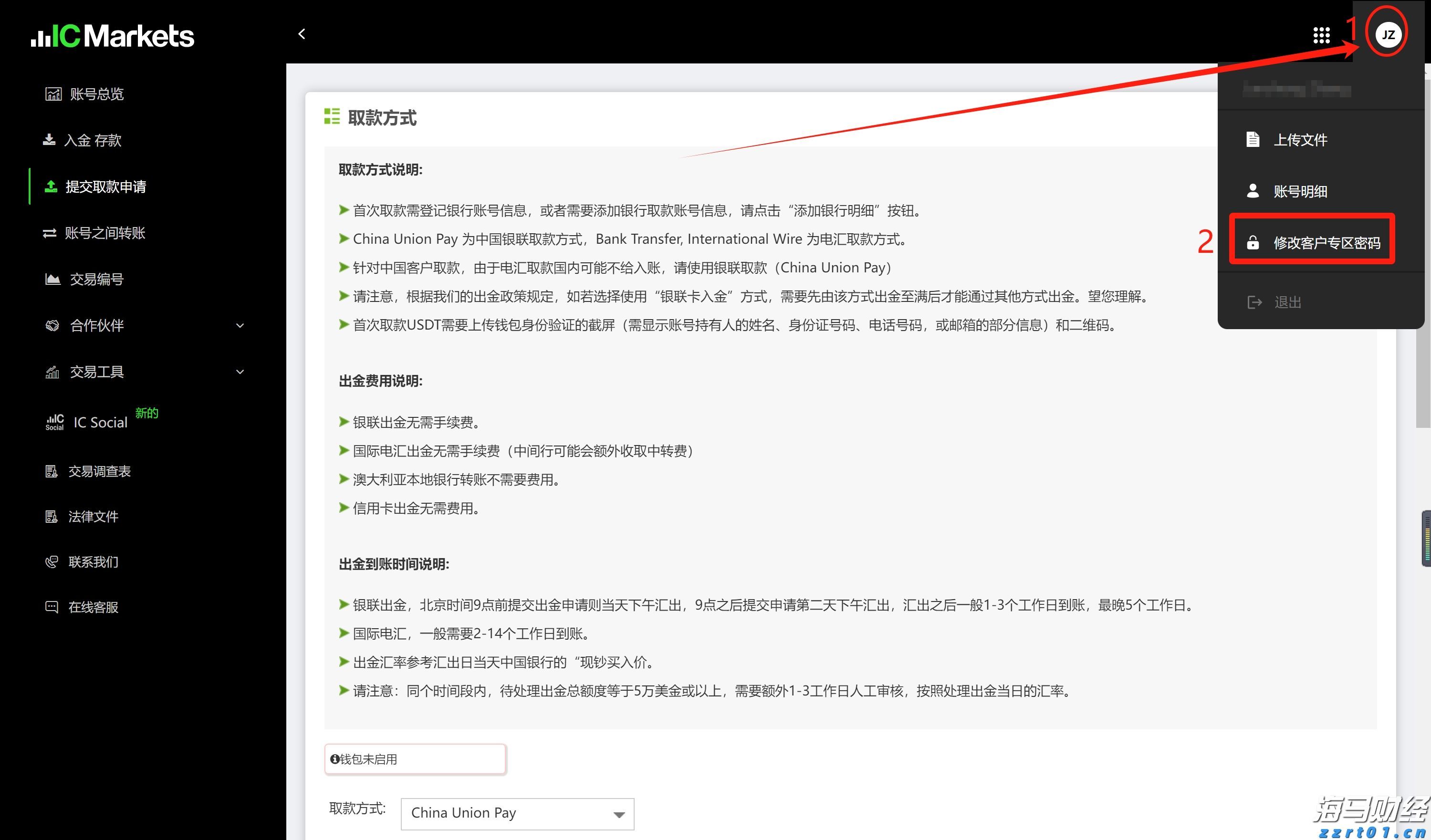
Task: Open the 交易编号 trading accounts icon
Action: click(x=52, y=279)
